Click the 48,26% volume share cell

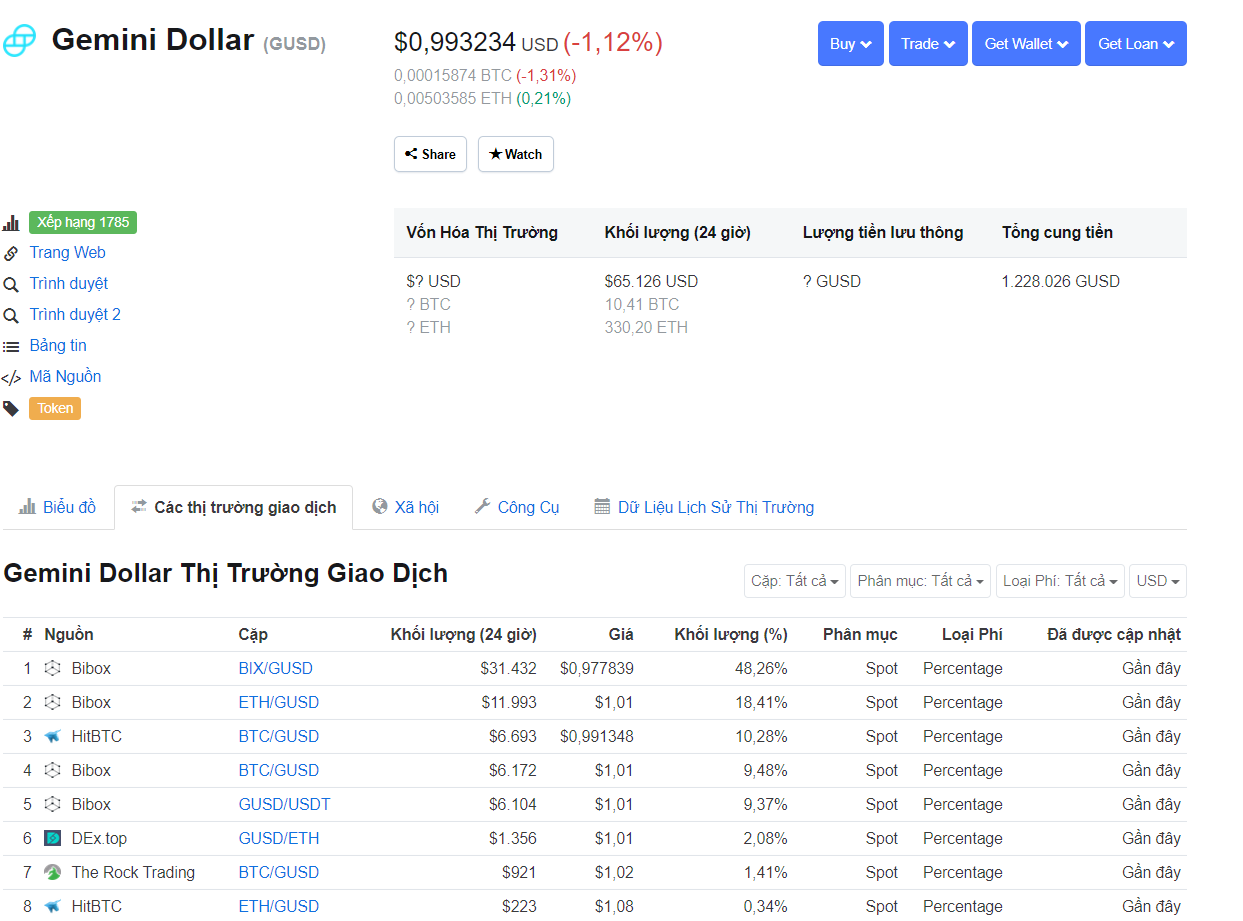pos(761,668)
